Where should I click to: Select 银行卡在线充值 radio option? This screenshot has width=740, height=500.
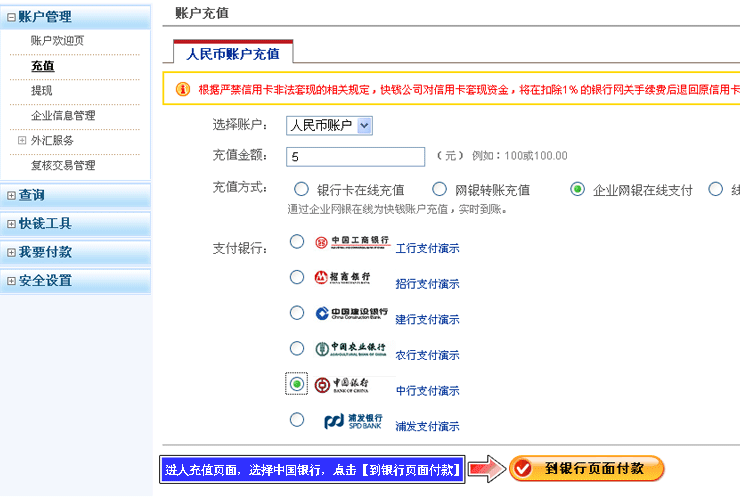pos(301,189)
